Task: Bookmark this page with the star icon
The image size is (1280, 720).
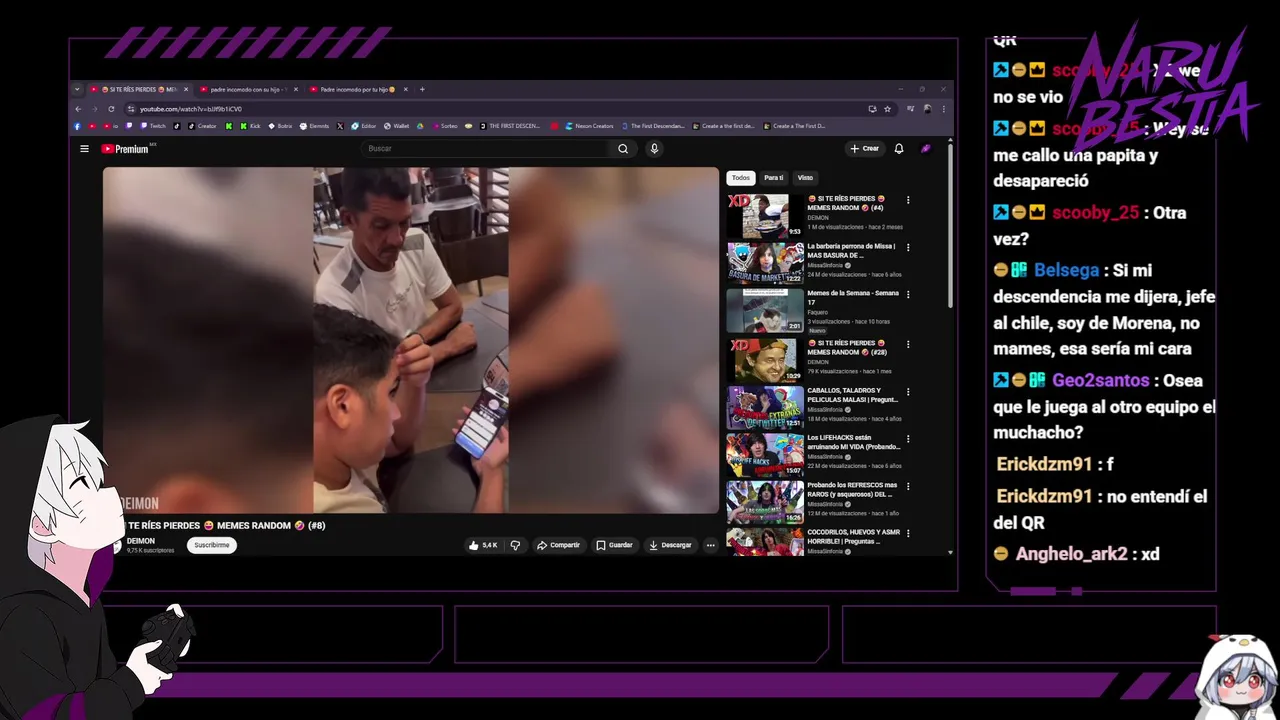Action: coord(887,109)
